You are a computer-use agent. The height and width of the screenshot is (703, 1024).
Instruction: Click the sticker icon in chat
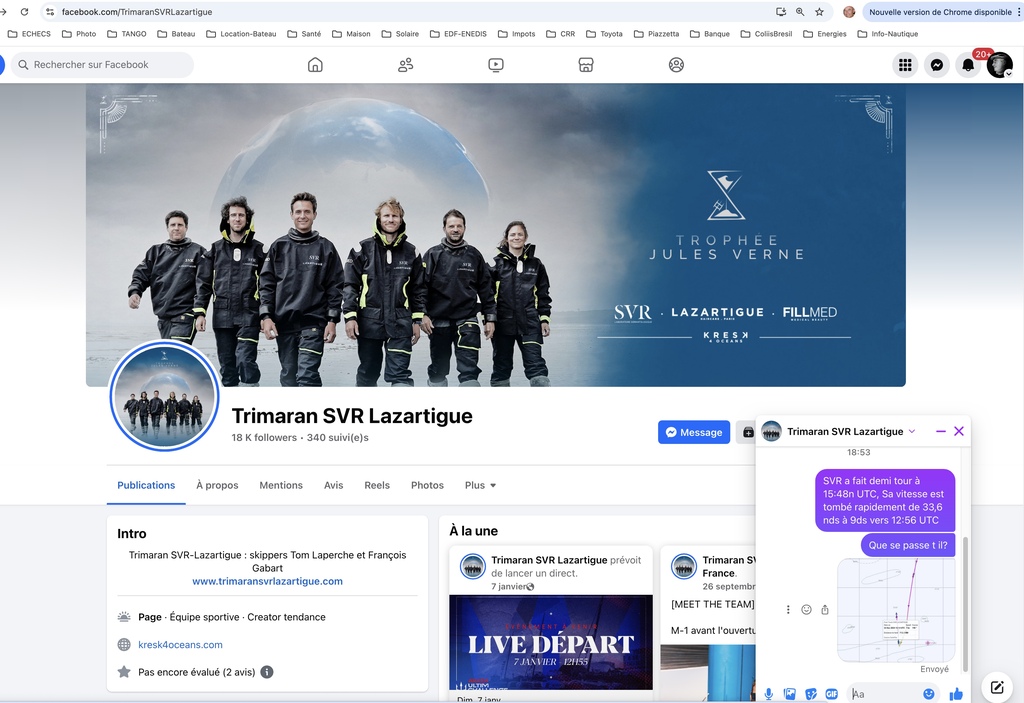810,694
